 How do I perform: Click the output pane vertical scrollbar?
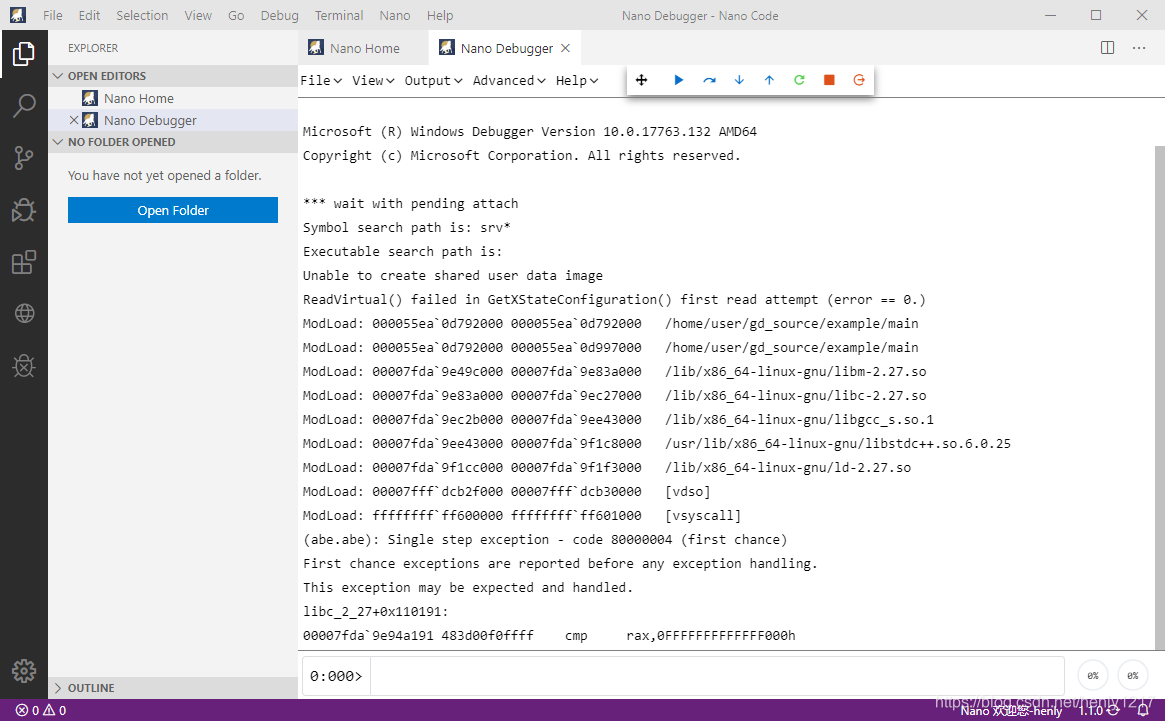click(x=1160, y=397)
